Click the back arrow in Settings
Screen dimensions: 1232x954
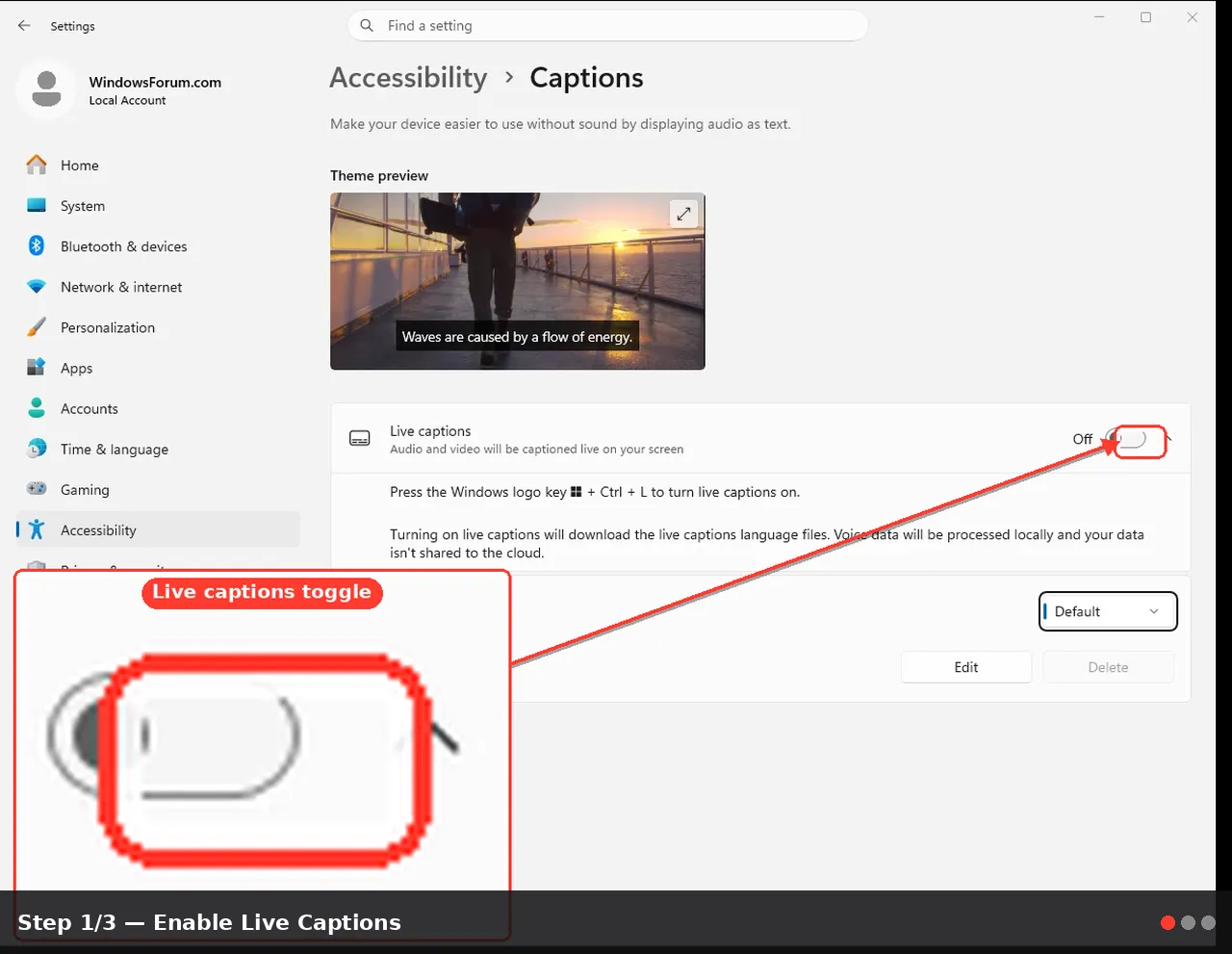tap(24, 26)
